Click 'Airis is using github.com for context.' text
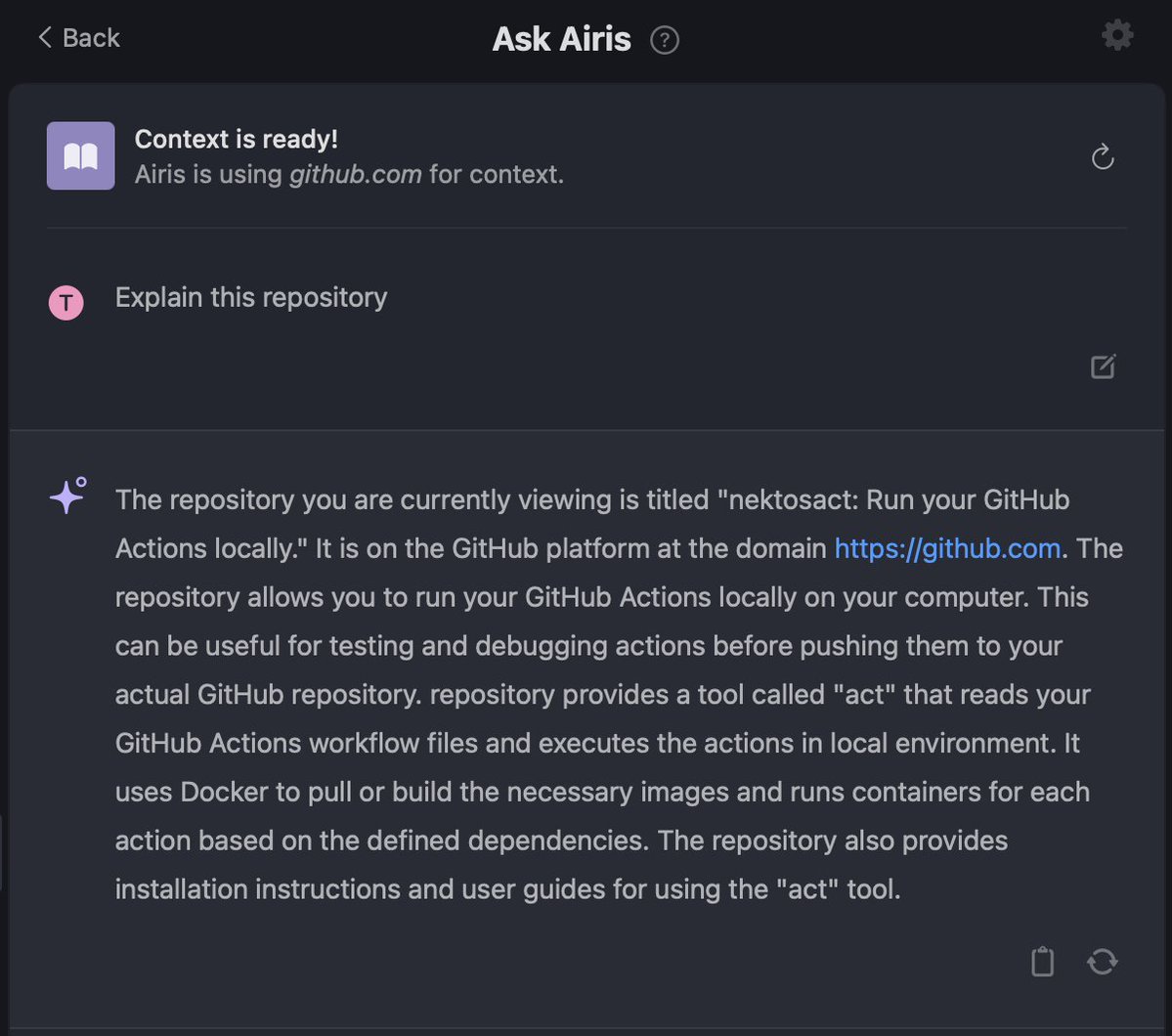 (x=349, y=174)
